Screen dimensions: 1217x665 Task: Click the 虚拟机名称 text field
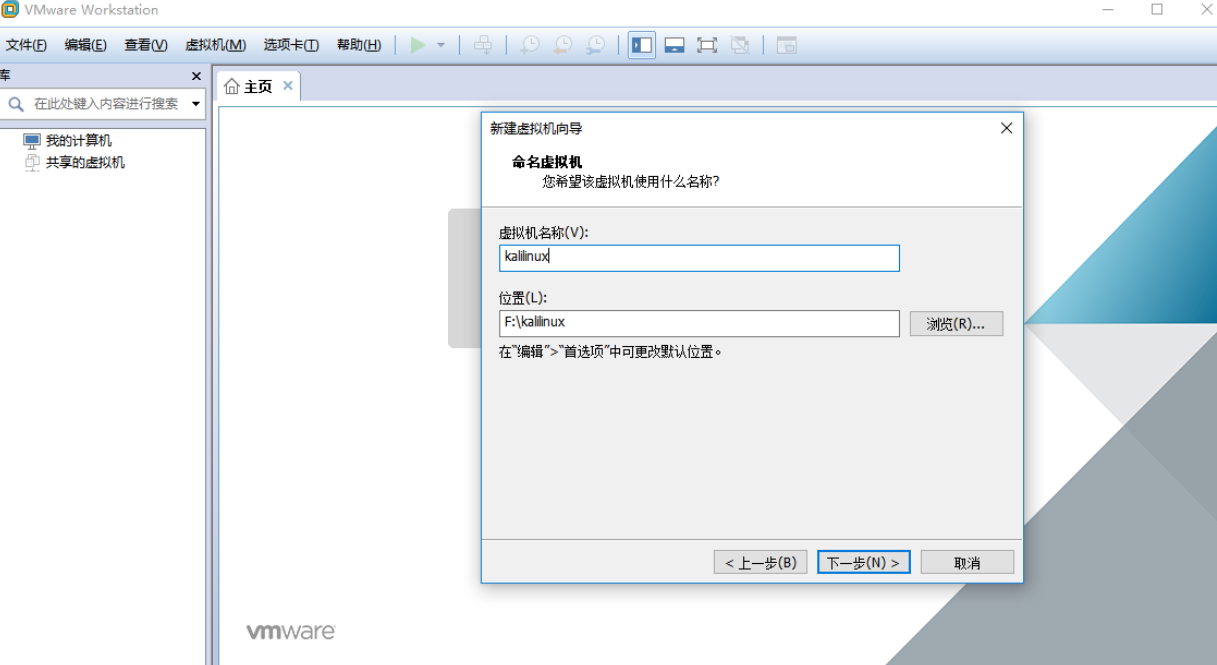[x=699, y=258]
